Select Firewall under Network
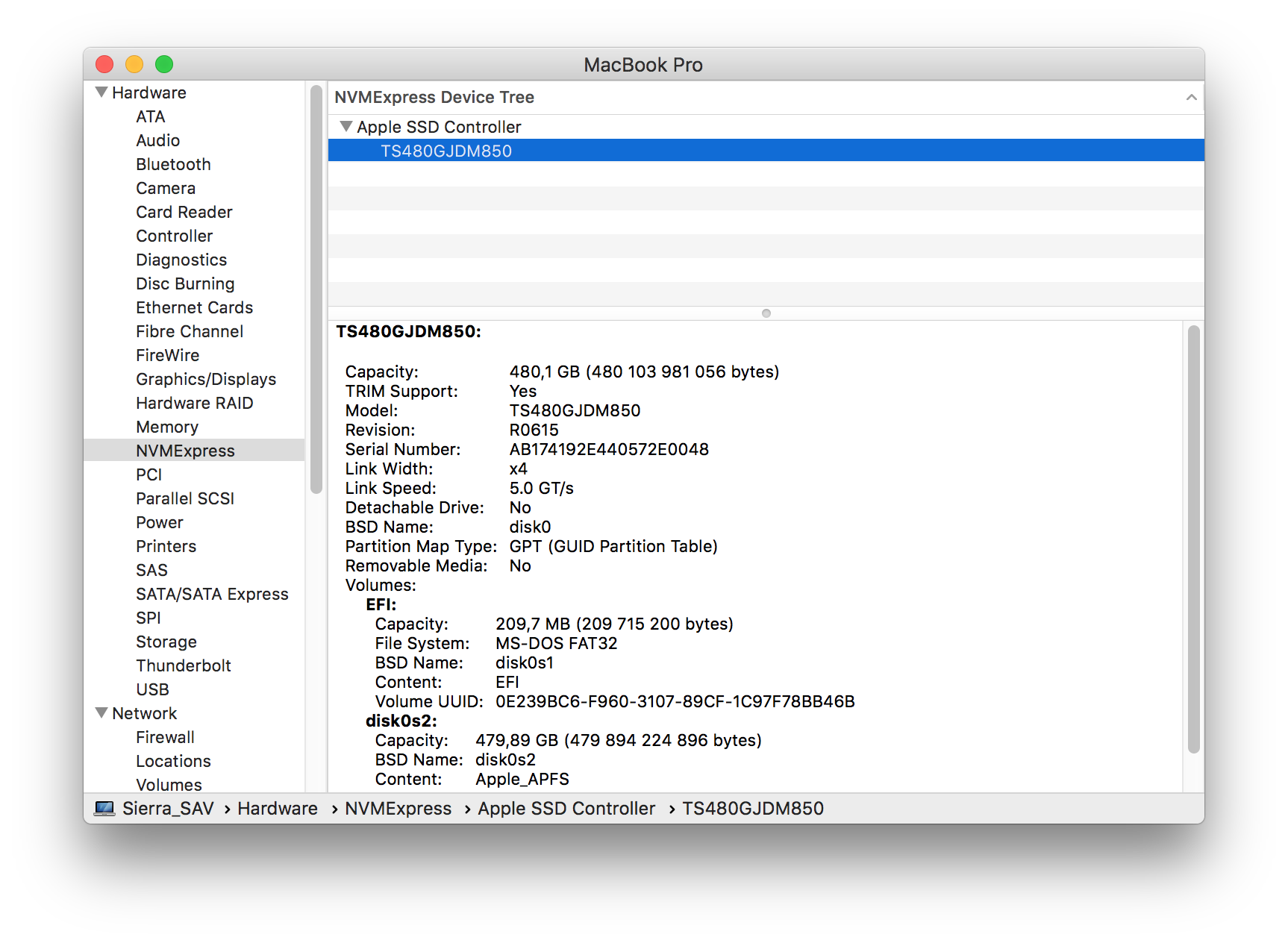The height and width of the screenshot is (943, 1288). coord(165,738)
